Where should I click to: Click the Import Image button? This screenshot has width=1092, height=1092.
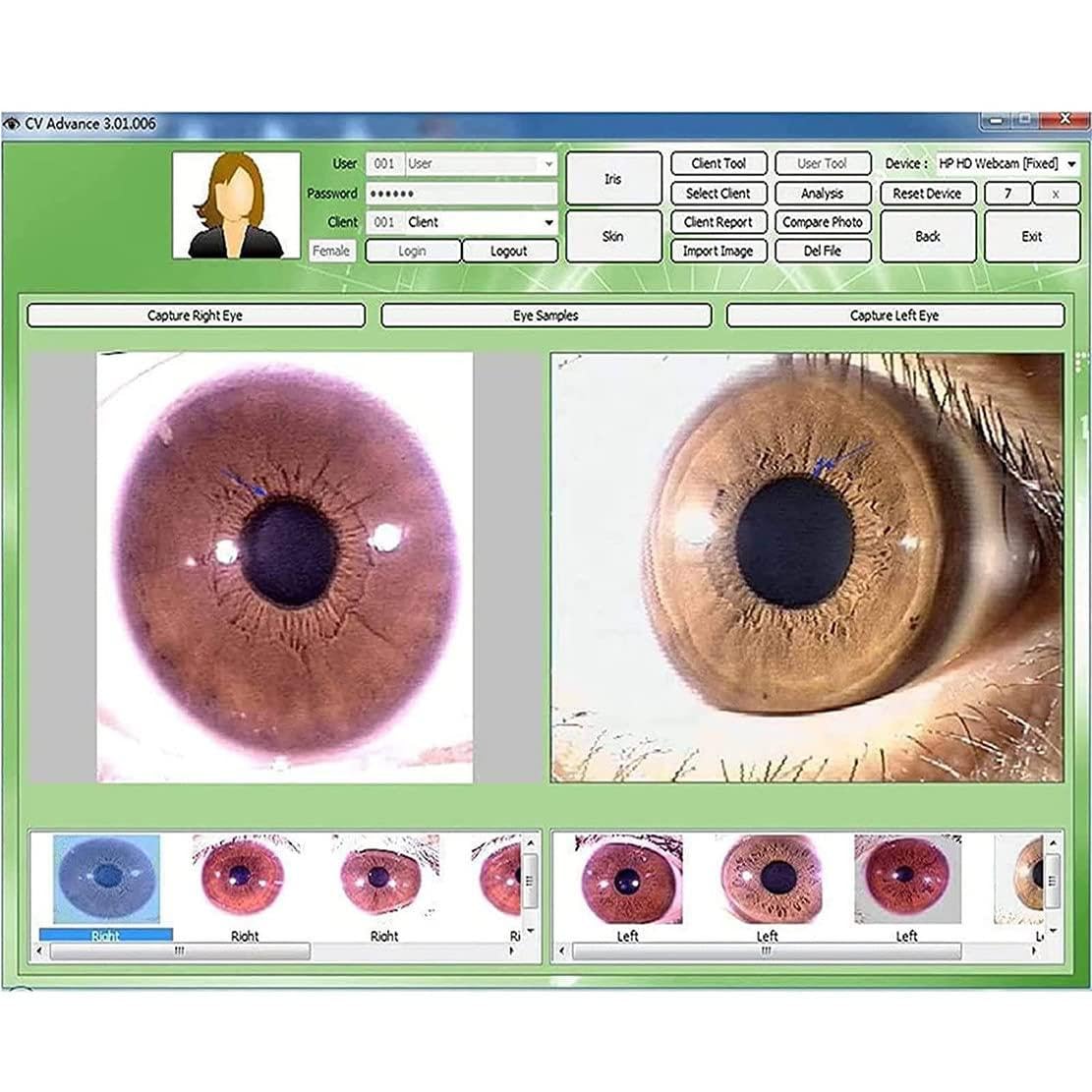tap(718, 251)
